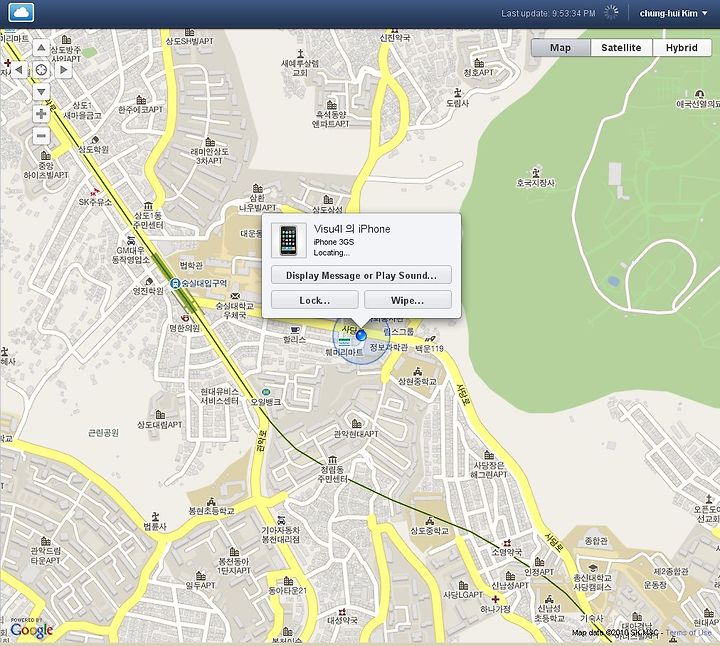720x646 pixels.
Task: Click the '대성약국' pharmacy icon
Action: point(342,612)
